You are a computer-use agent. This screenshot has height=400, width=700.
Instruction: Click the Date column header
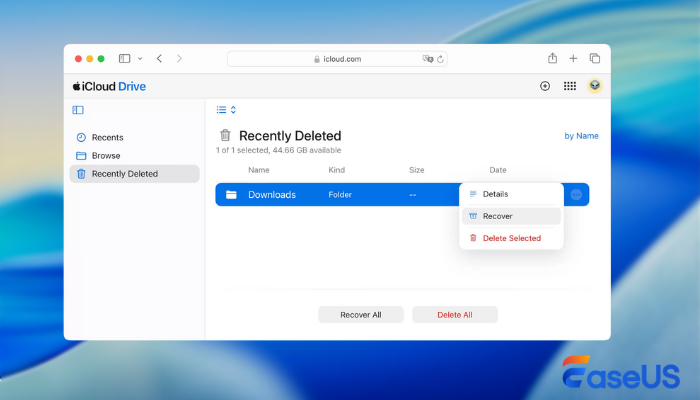pos(498,170)
